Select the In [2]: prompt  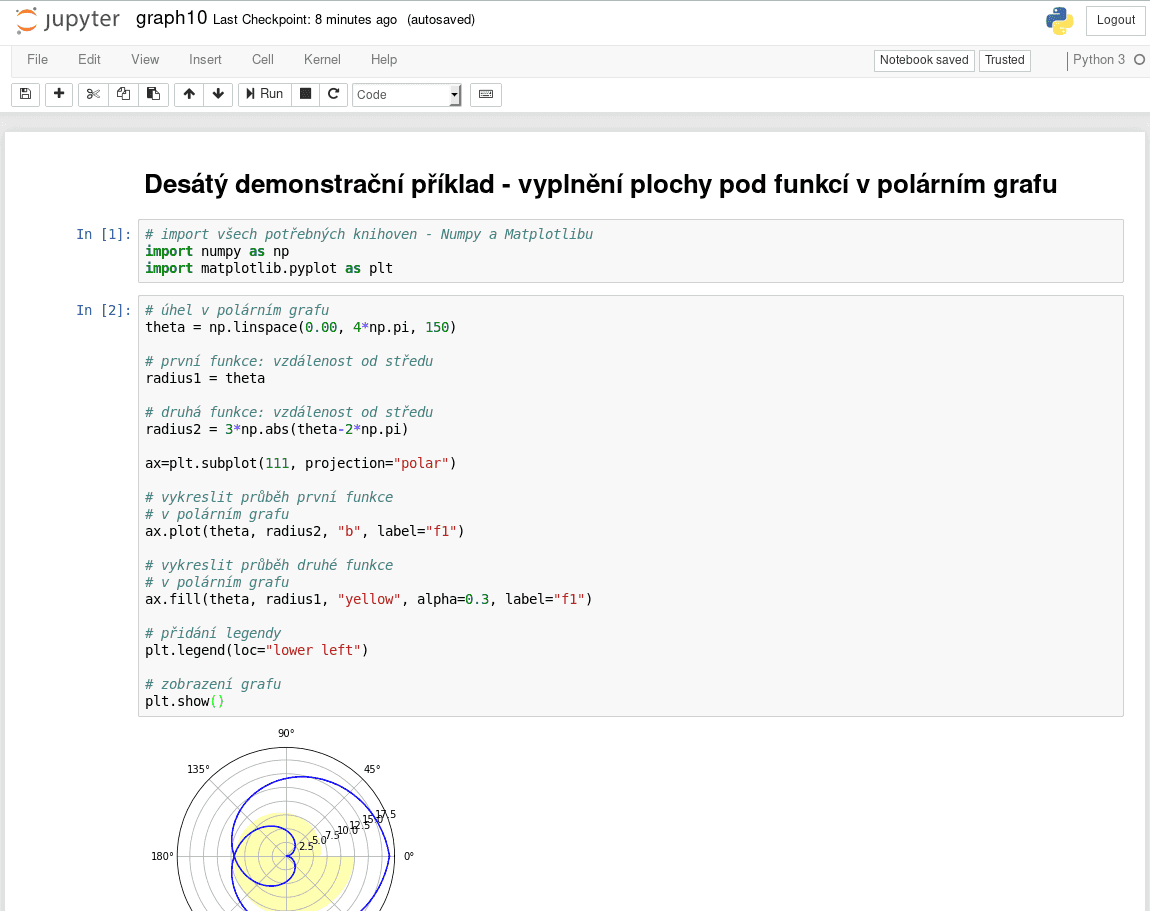pos(103,310)
